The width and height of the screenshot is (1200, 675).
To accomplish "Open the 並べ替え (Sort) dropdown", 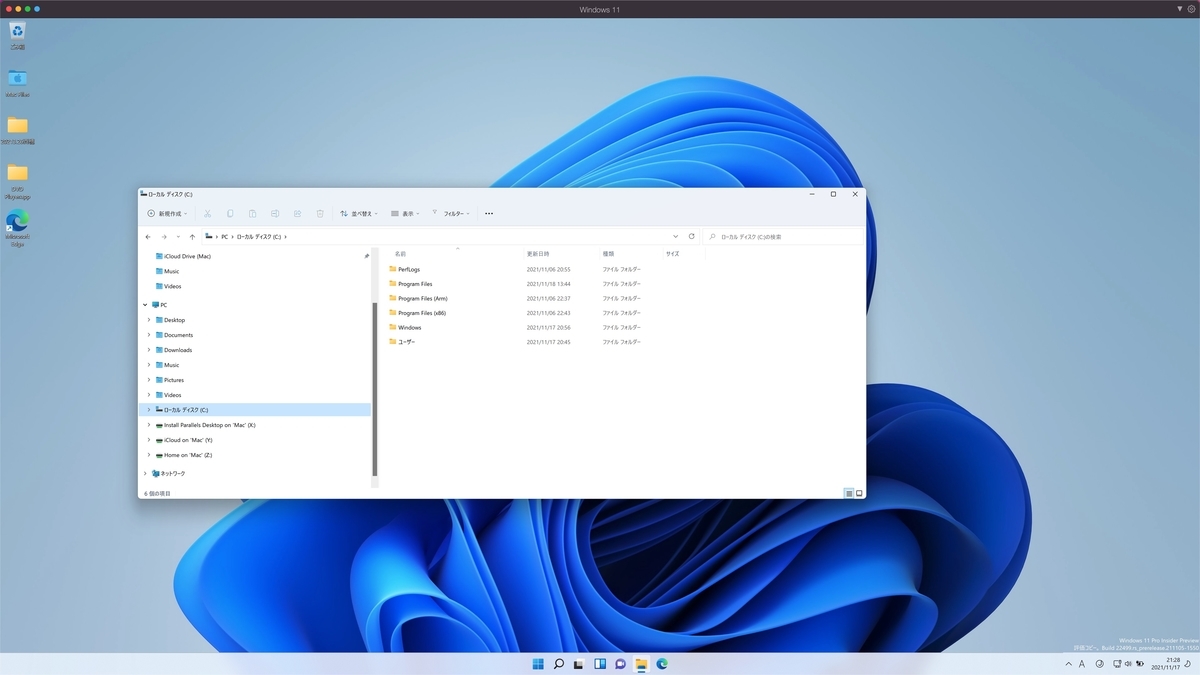I will pyautogui.click(x=358, y=213).
